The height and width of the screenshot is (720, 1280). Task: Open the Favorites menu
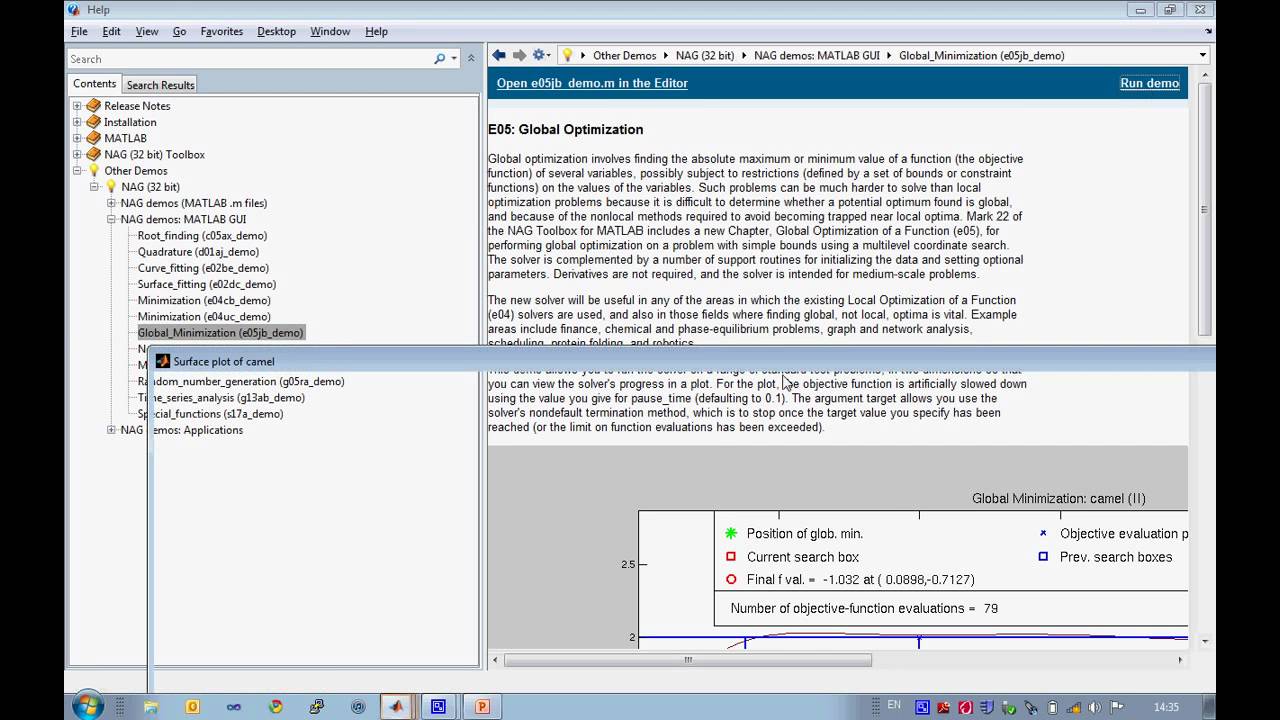(x=221, y=31)
